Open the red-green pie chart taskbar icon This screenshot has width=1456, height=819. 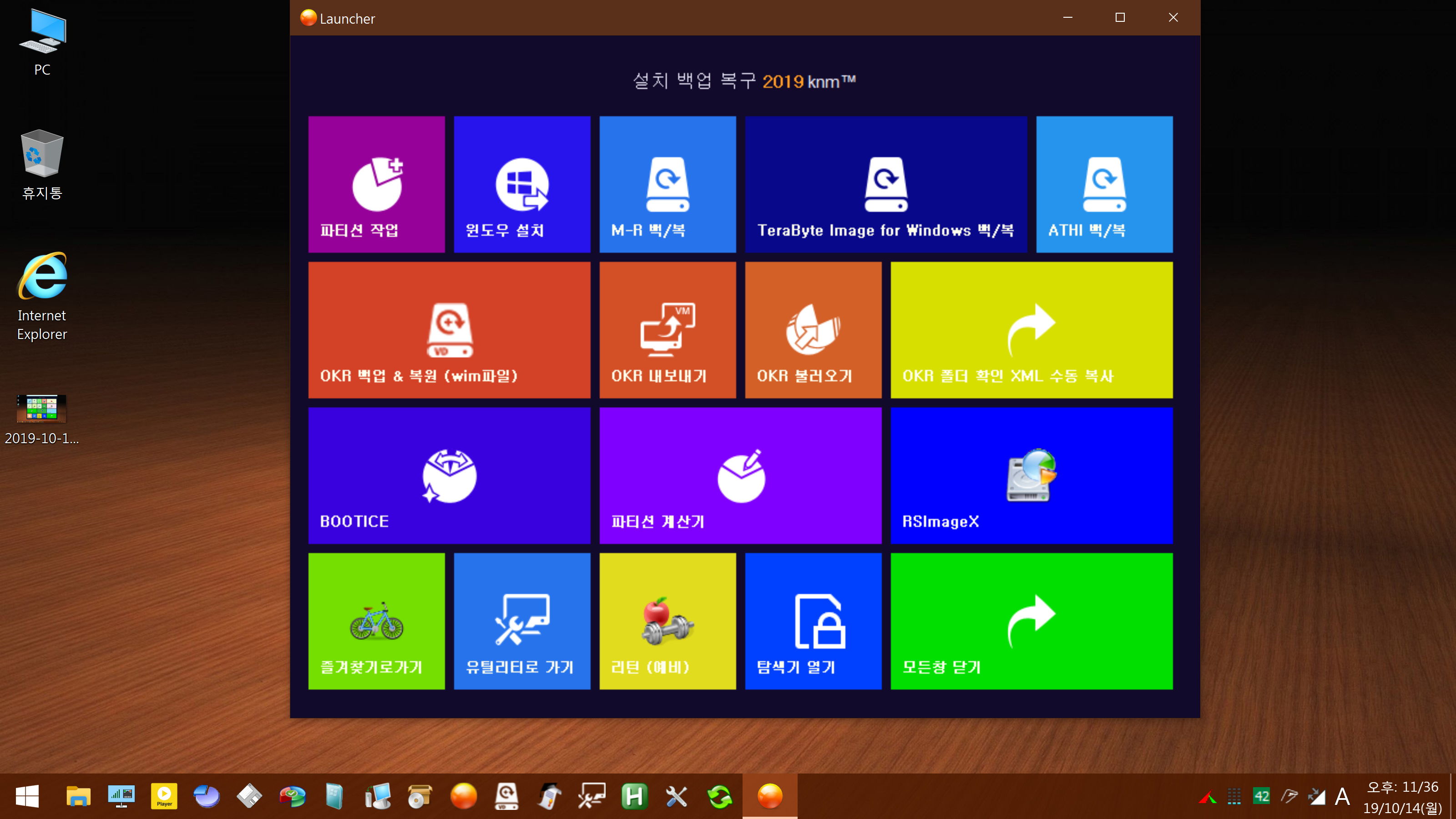[292, 796]
